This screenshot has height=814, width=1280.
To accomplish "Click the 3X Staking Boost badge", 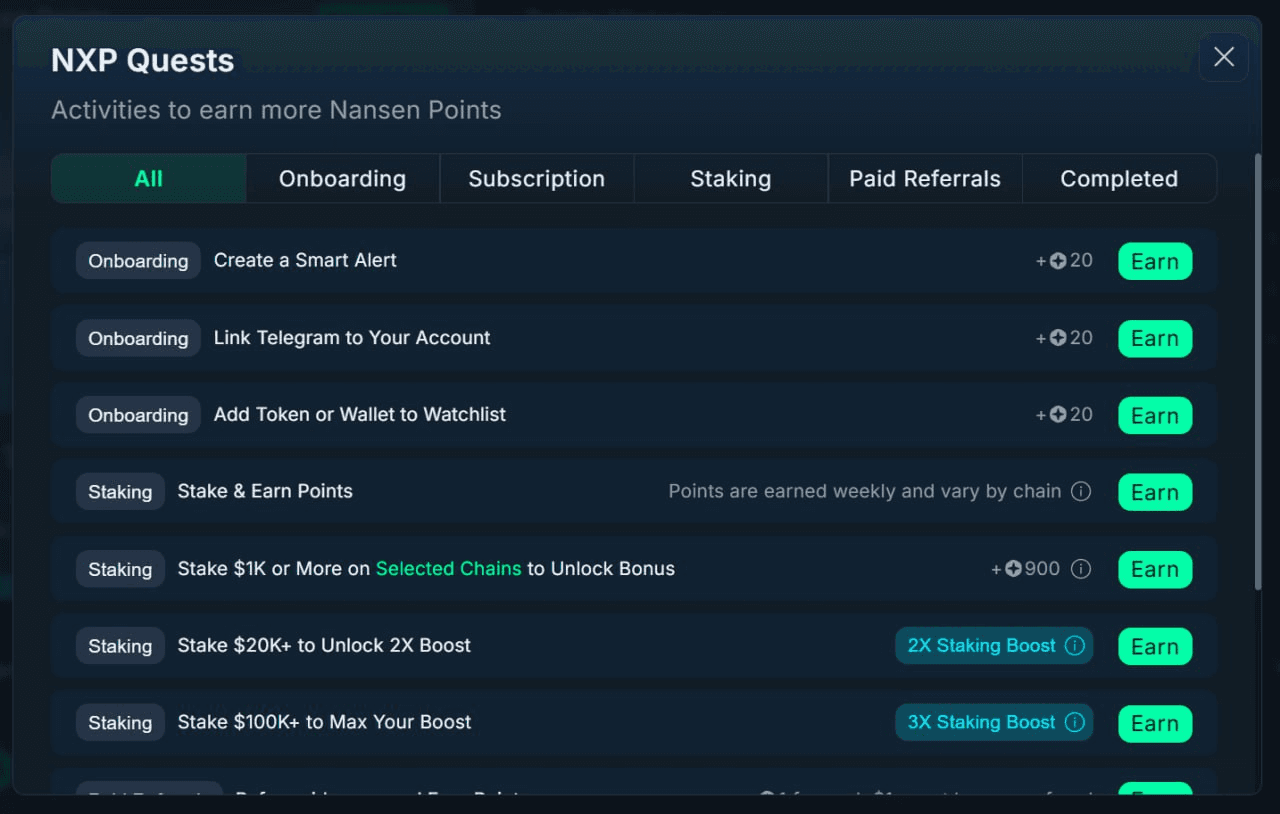I will (994, 722).
